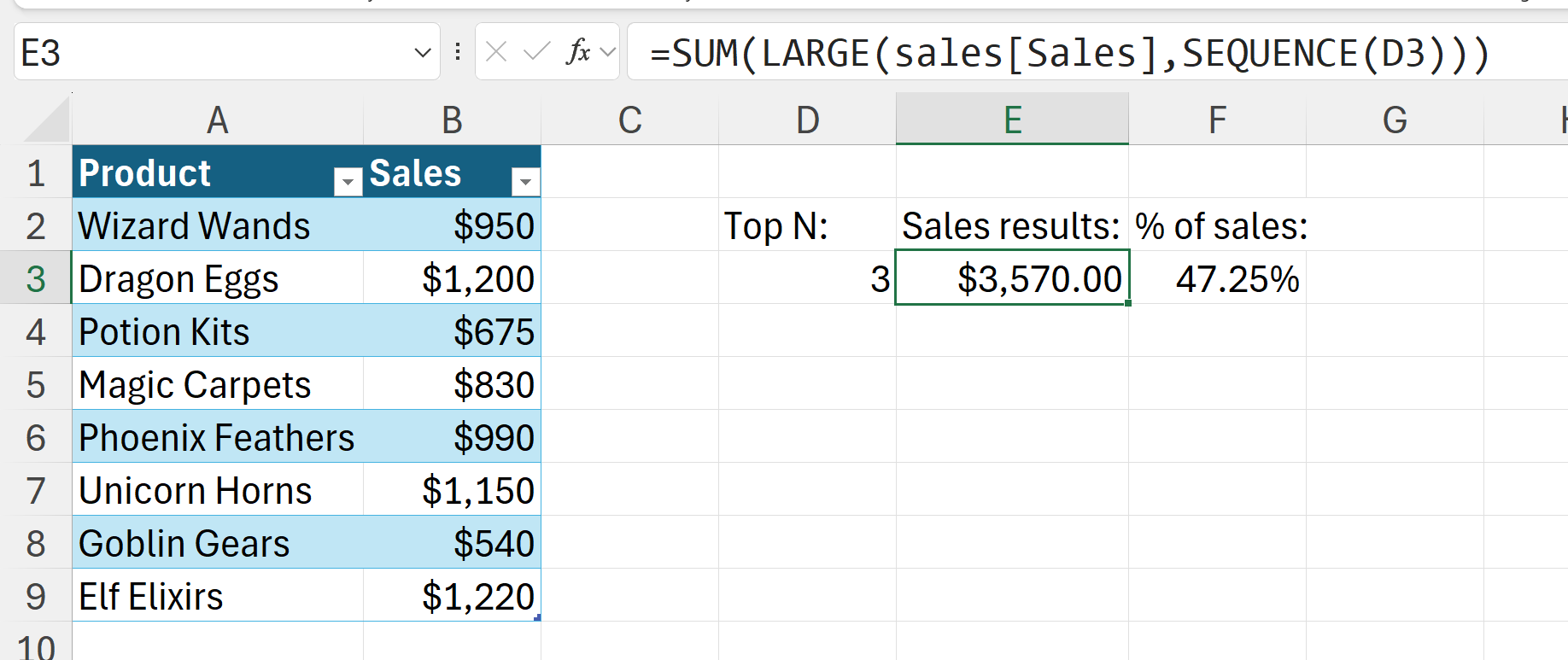Click inside the formula bar text
The image size is (1568, 660).
point(1068,53)
